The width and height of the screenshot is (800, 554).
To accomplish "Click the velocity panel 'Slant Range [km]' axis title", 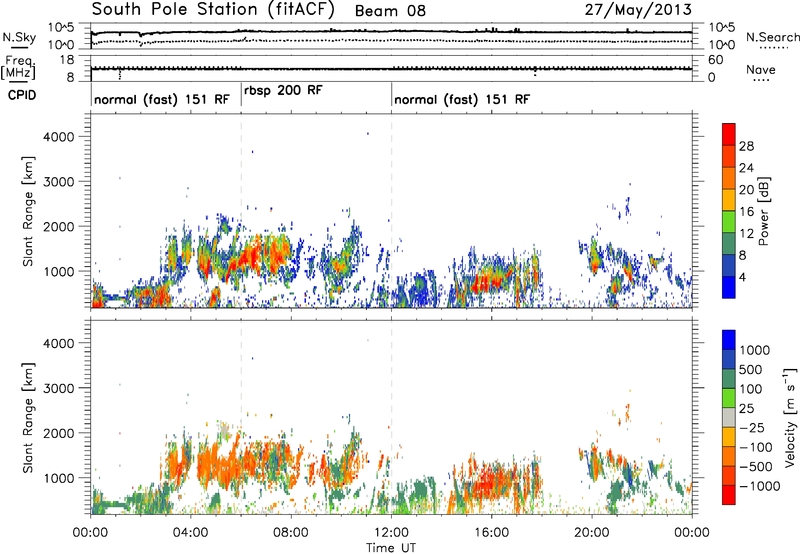I will [x=28, y=417].
